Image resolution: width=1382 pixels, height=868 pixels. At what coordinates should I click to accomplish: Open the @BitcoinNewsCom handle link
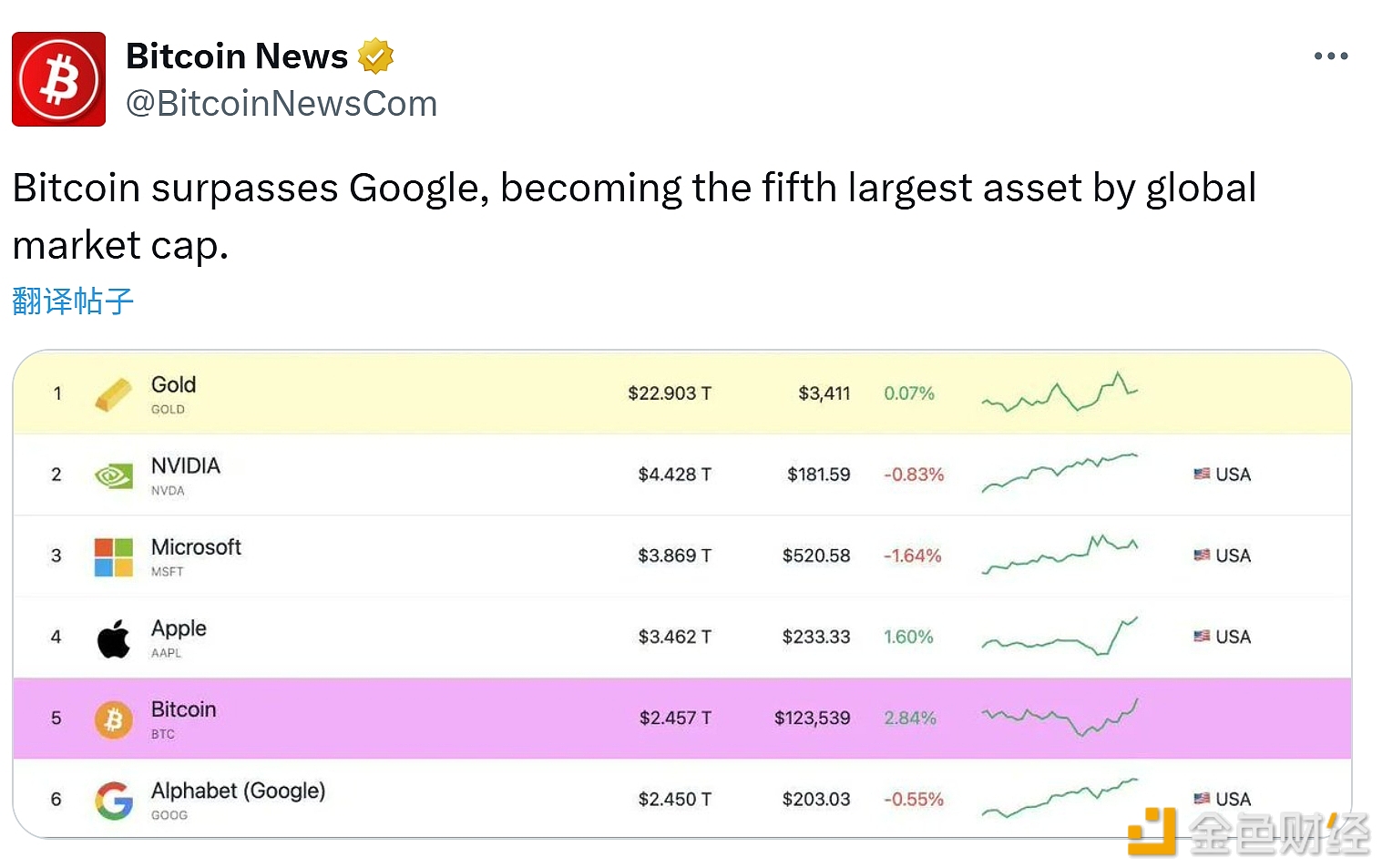point(282,104)
